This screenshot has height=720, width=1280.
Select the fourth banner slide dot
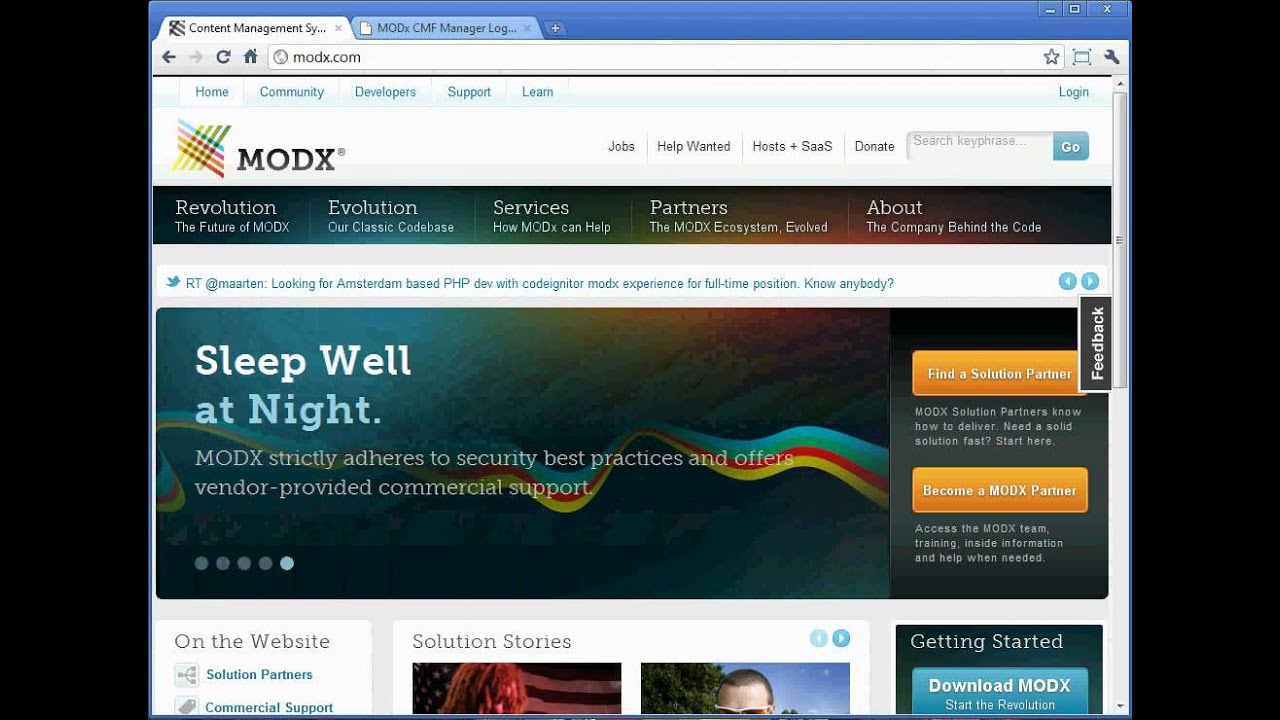click(265, 563)
